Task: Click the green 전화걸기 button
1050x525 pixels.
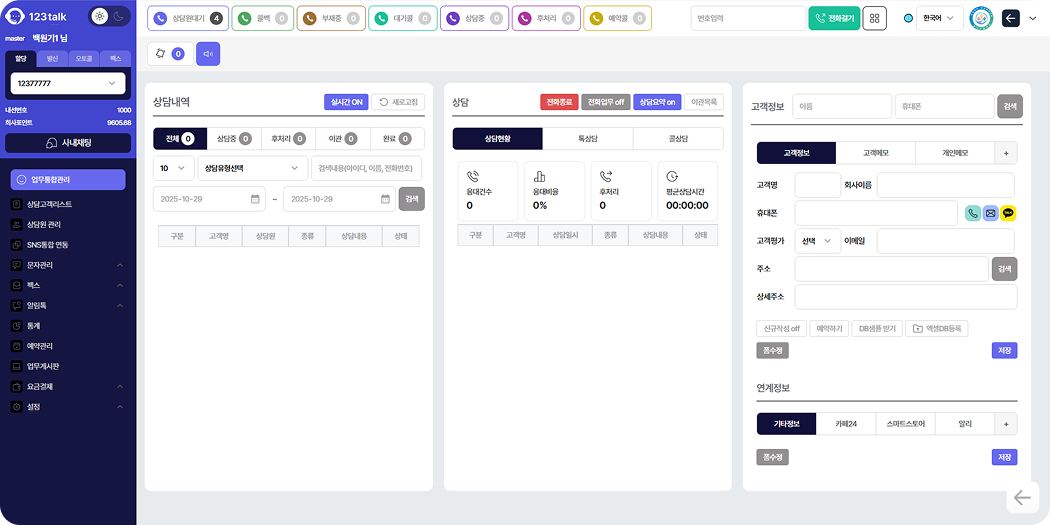Action: coord(833,18)
